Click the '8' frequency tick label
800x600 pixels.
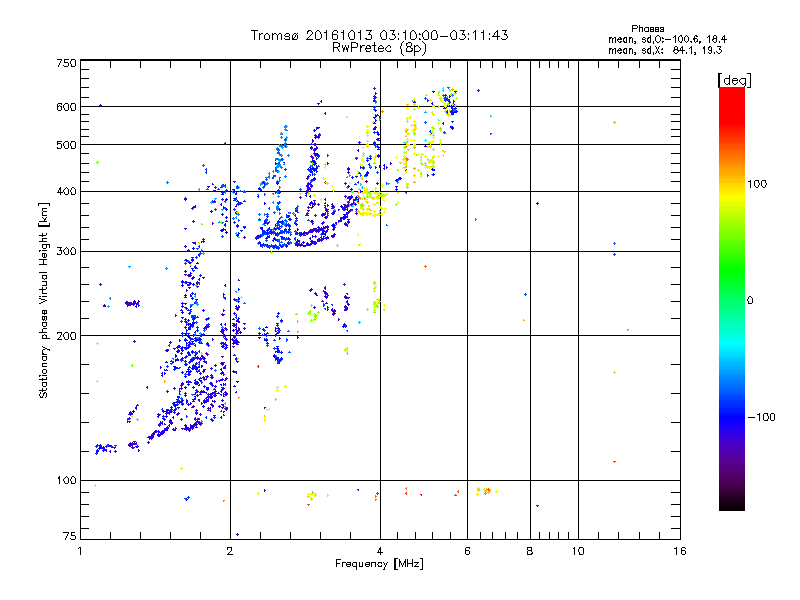click(530, 551)
